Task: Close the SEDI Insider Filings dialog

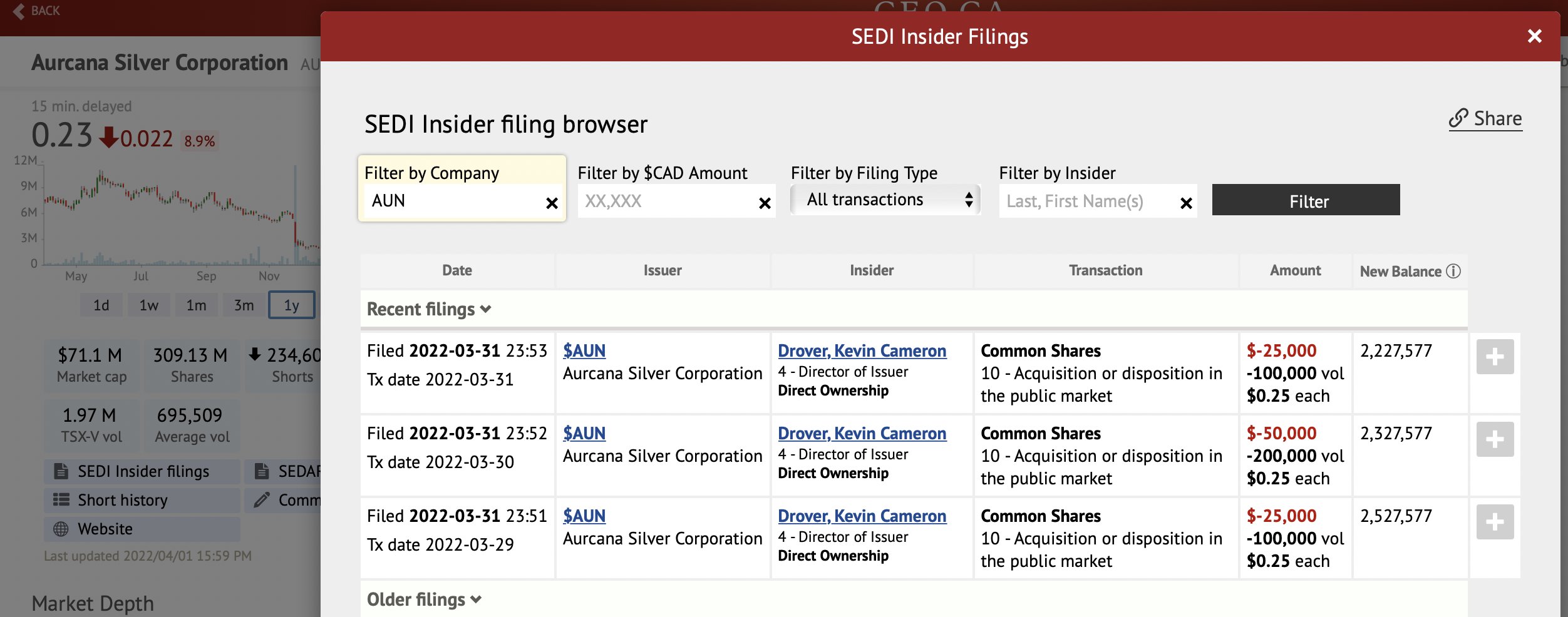Action: tap(1534, 36)
